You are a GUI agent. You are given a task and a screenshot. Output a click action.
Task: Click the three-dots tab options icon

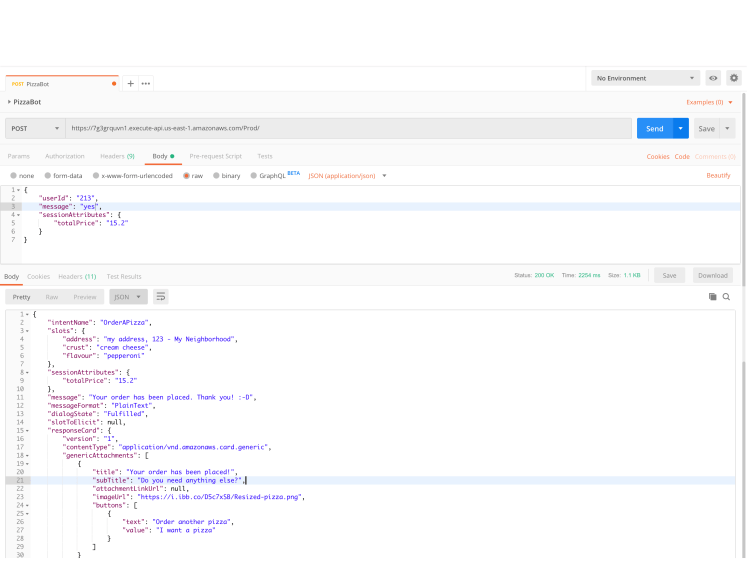coord(146,83)
